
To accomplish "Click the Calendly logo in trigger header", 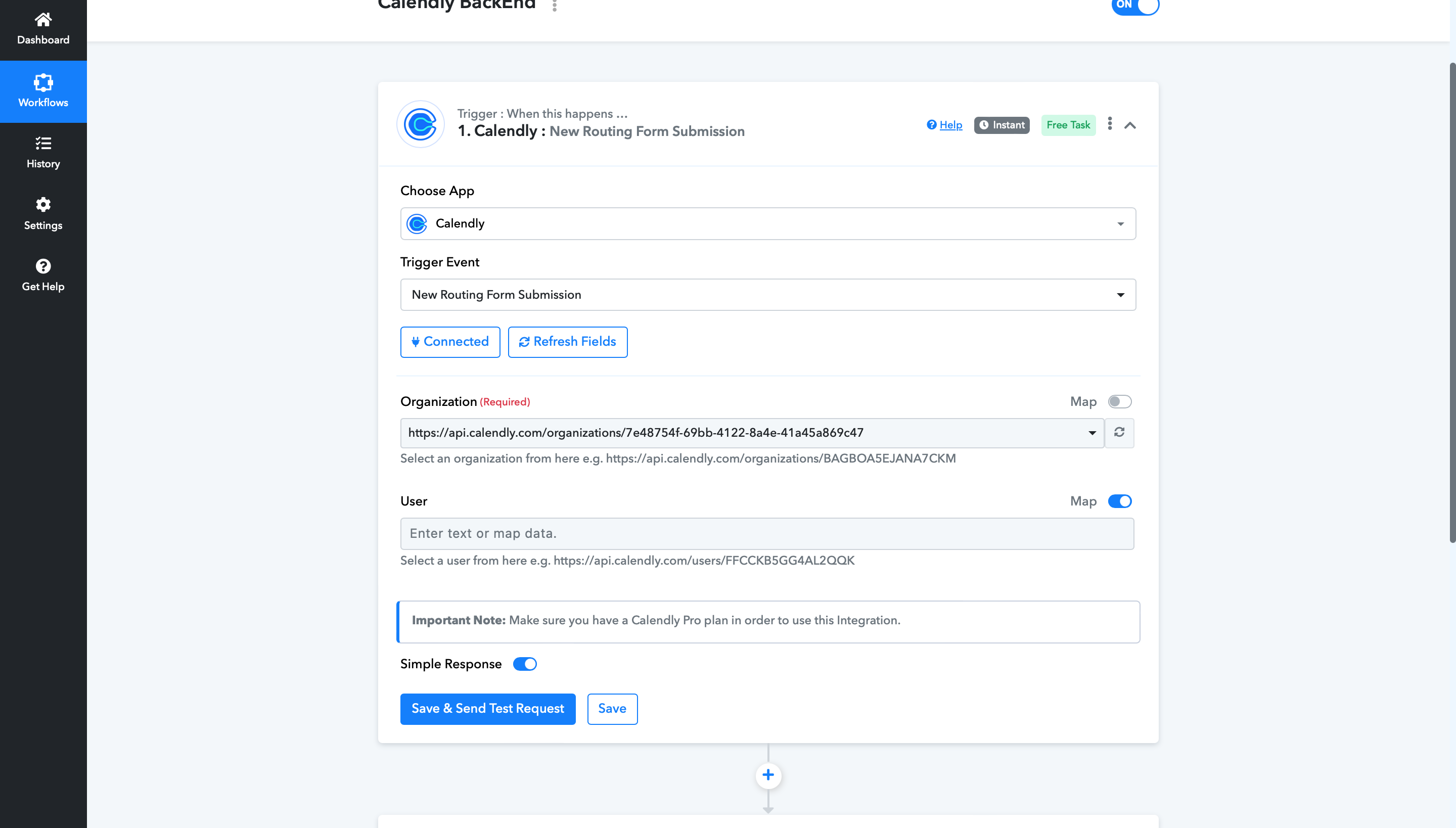I will click(420, 124).
